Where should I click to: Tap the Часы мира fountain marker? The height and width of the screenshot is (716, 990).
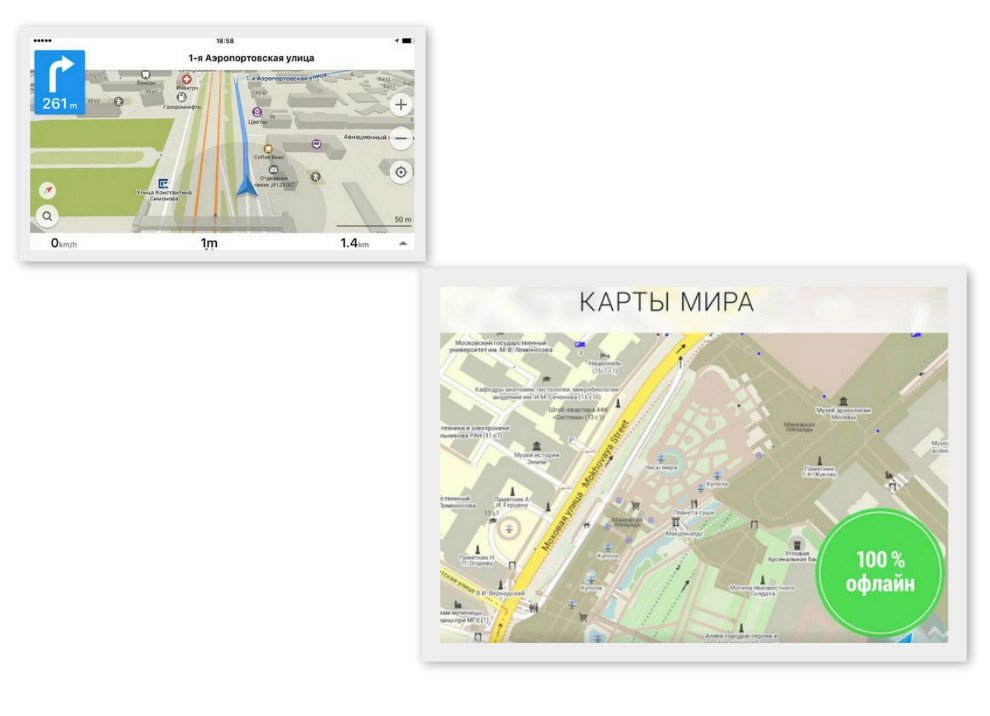pyautogui.click(x=660, y=458)
